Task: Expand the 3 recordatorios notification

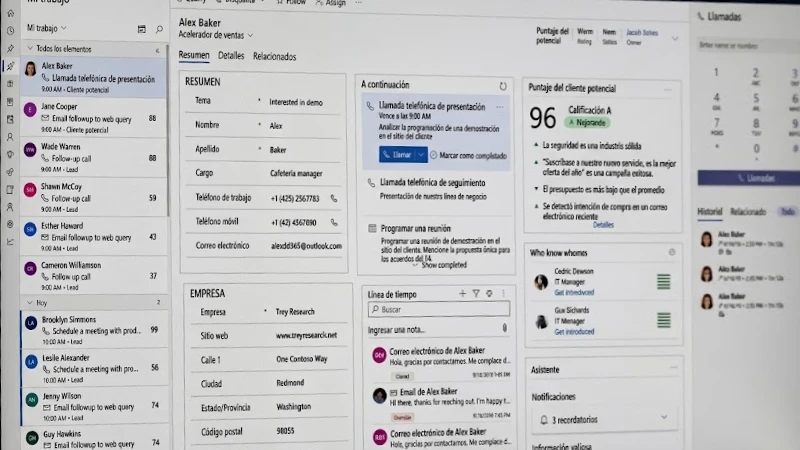Action: pyautogui.click(x=664, y=417)
